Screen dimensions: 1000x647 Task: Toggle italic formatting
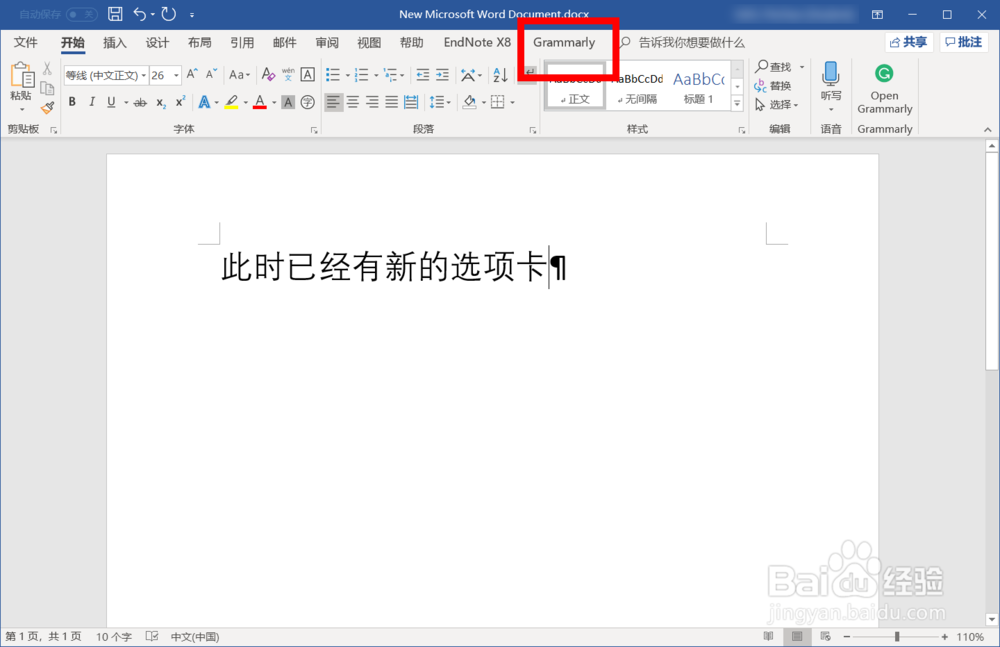91,101
